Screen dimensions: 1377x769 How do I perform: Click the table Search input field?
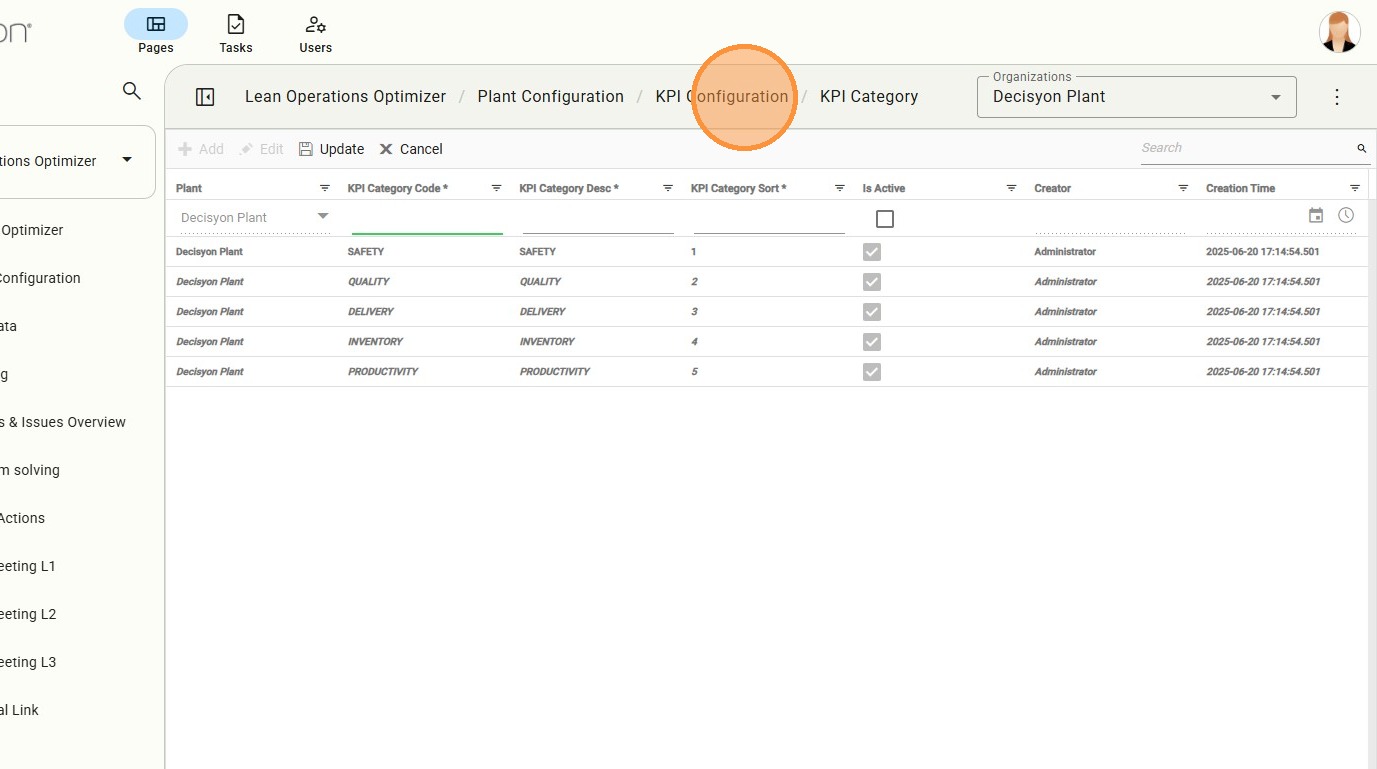(1245, 148)
